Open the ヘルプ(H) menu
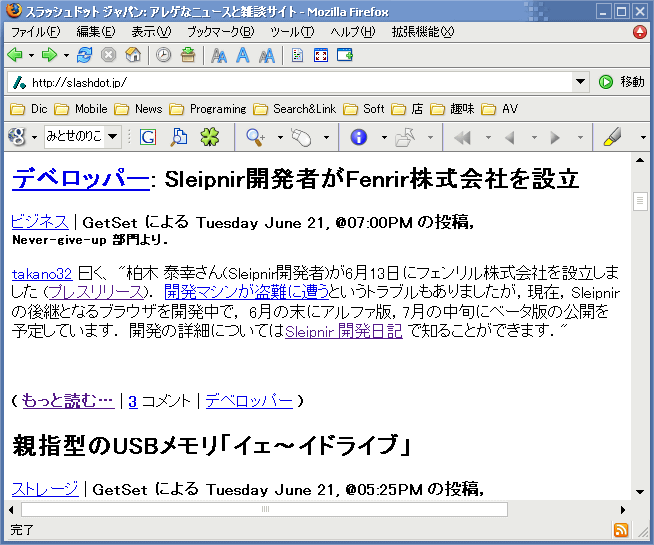Viewport: 654px width, 545px height. click(353, 32)
